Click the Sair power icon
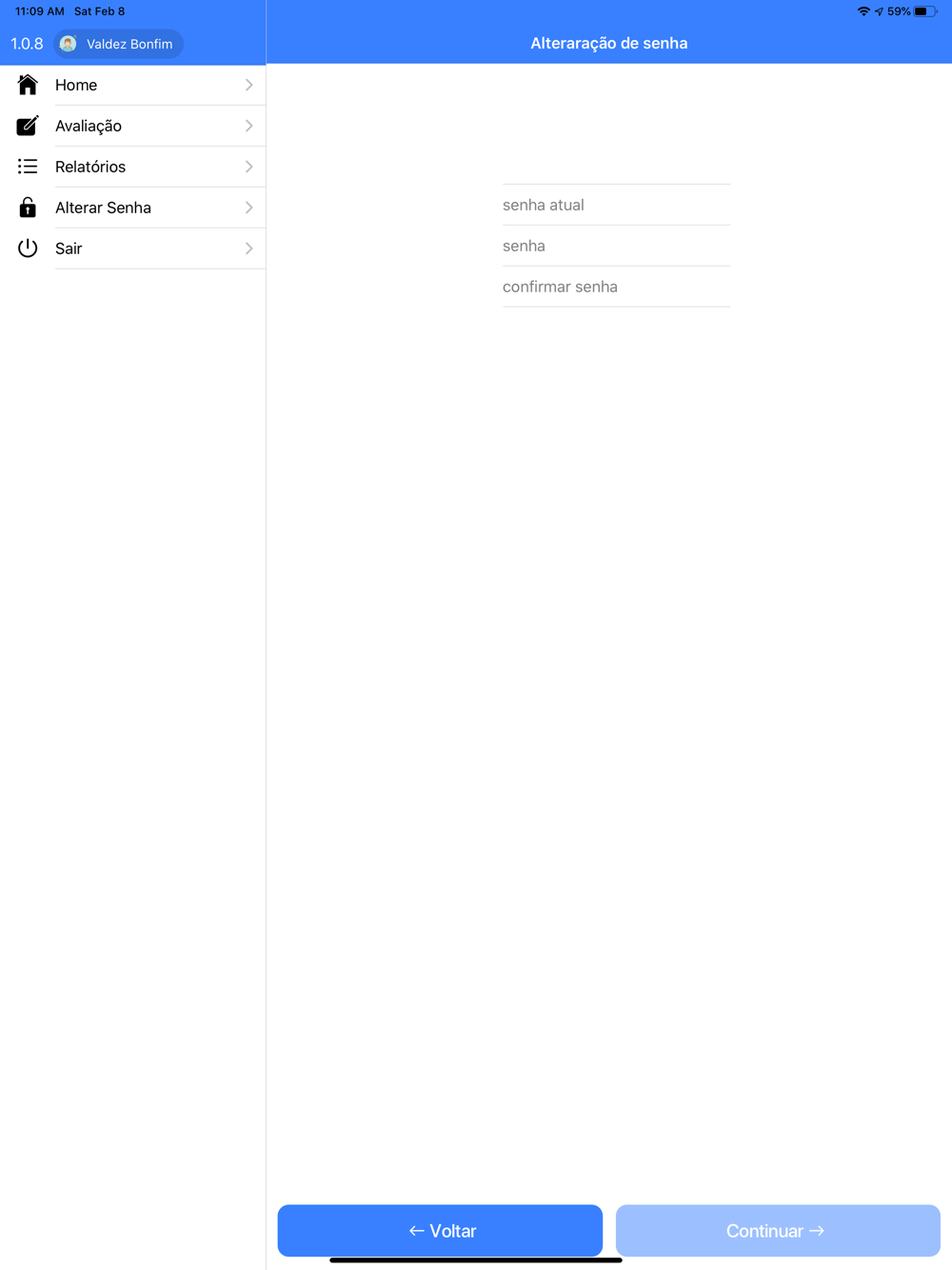Screen dimensions: 952x1270 [28, 248]
